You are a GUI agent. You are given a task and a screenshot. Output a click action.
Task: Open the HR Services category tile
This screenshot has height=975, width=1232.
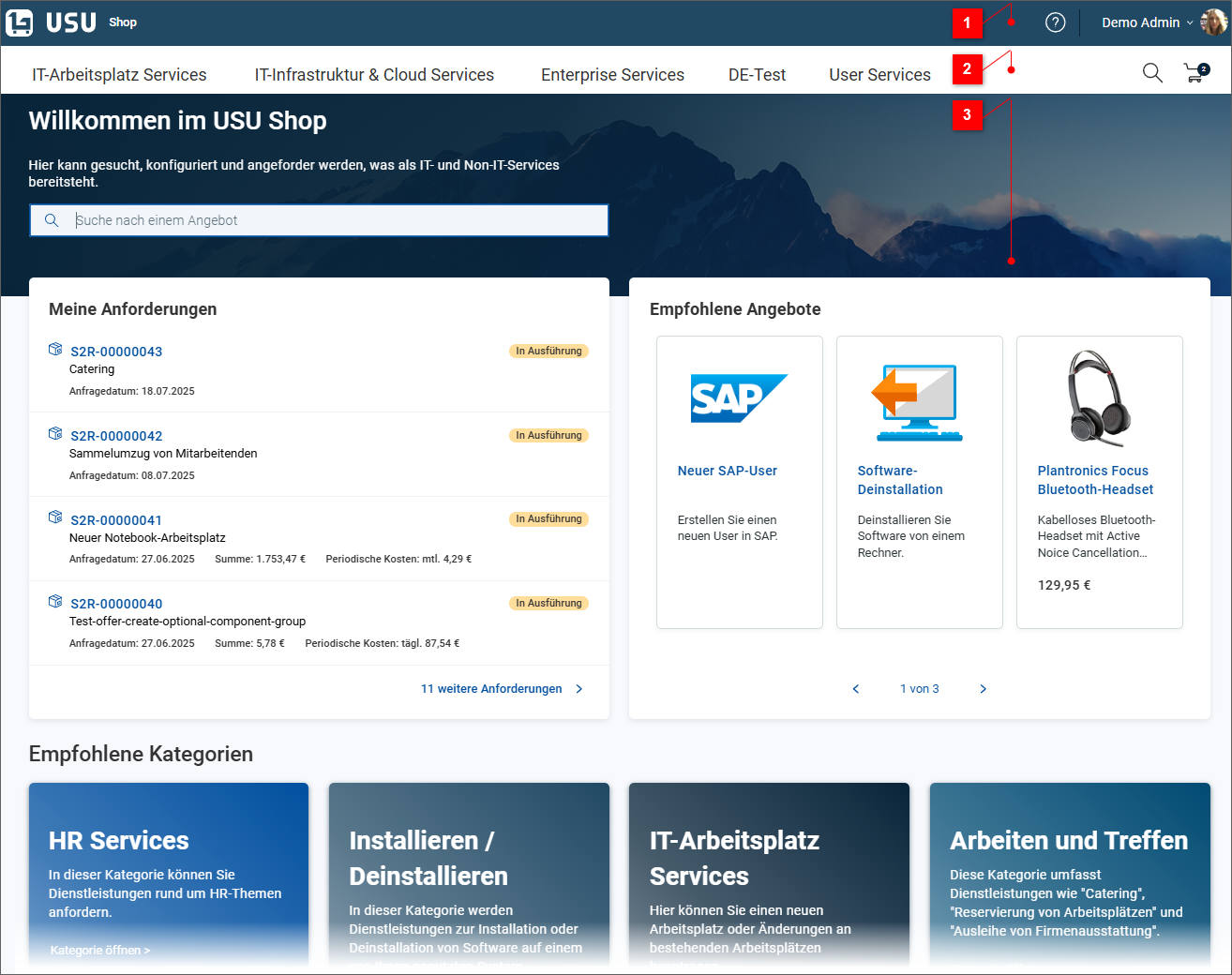pos(169,872)
